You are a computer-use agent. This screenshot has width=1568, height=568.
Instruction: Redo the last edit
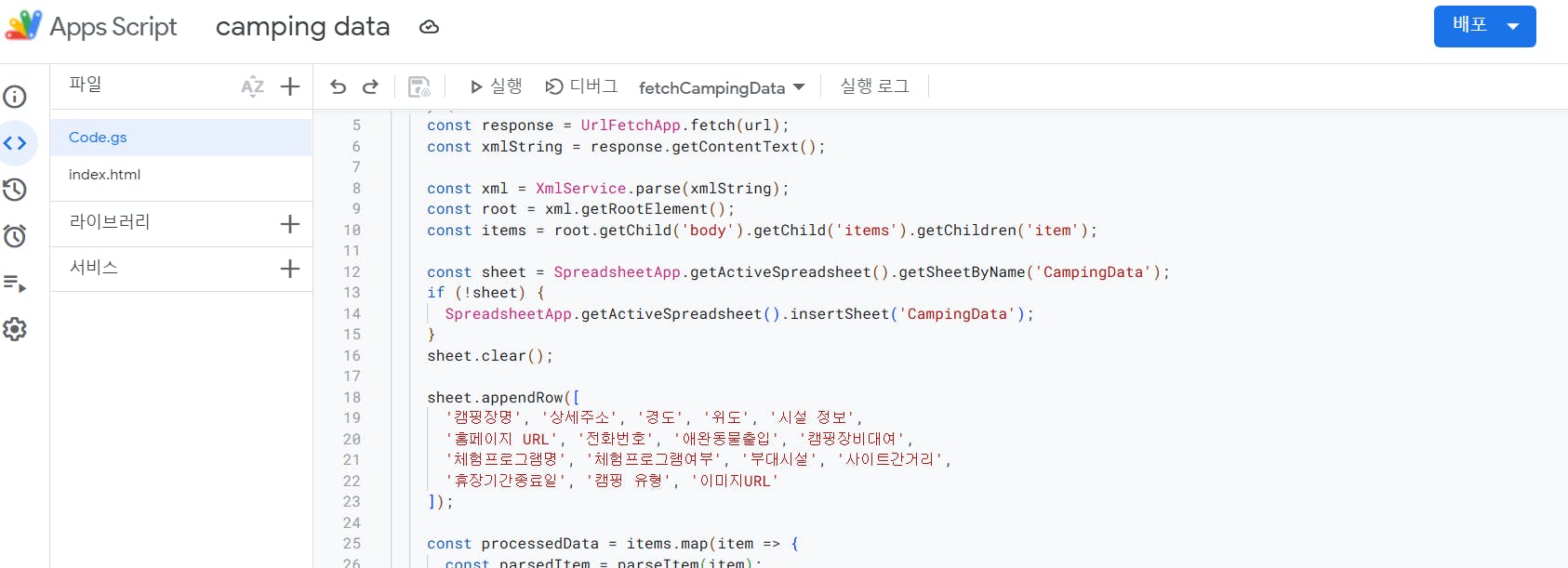click(370, 86)
